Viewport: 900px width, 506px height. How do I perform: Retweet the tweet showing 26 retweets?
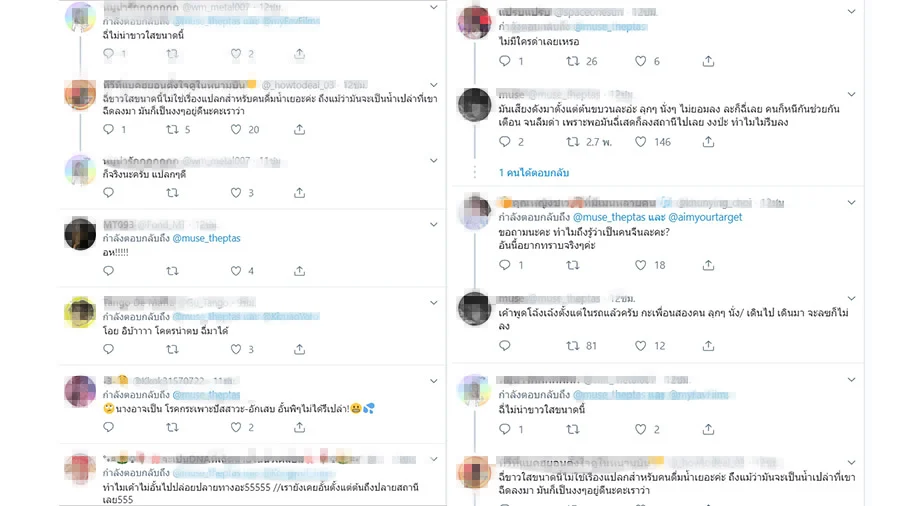[573, 61]
